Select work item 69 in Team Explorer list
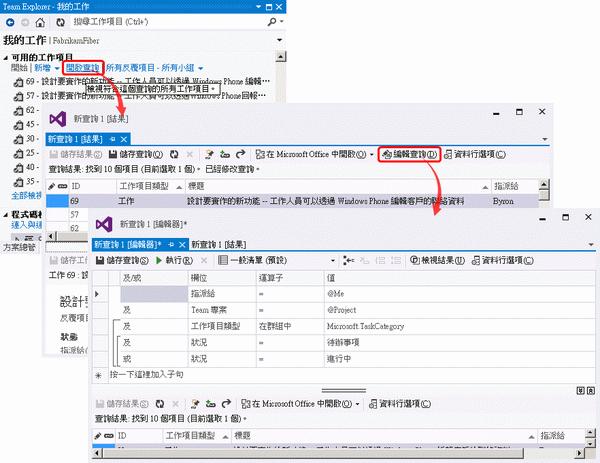Viewport: 600px width, 463px height. [142, 82]
